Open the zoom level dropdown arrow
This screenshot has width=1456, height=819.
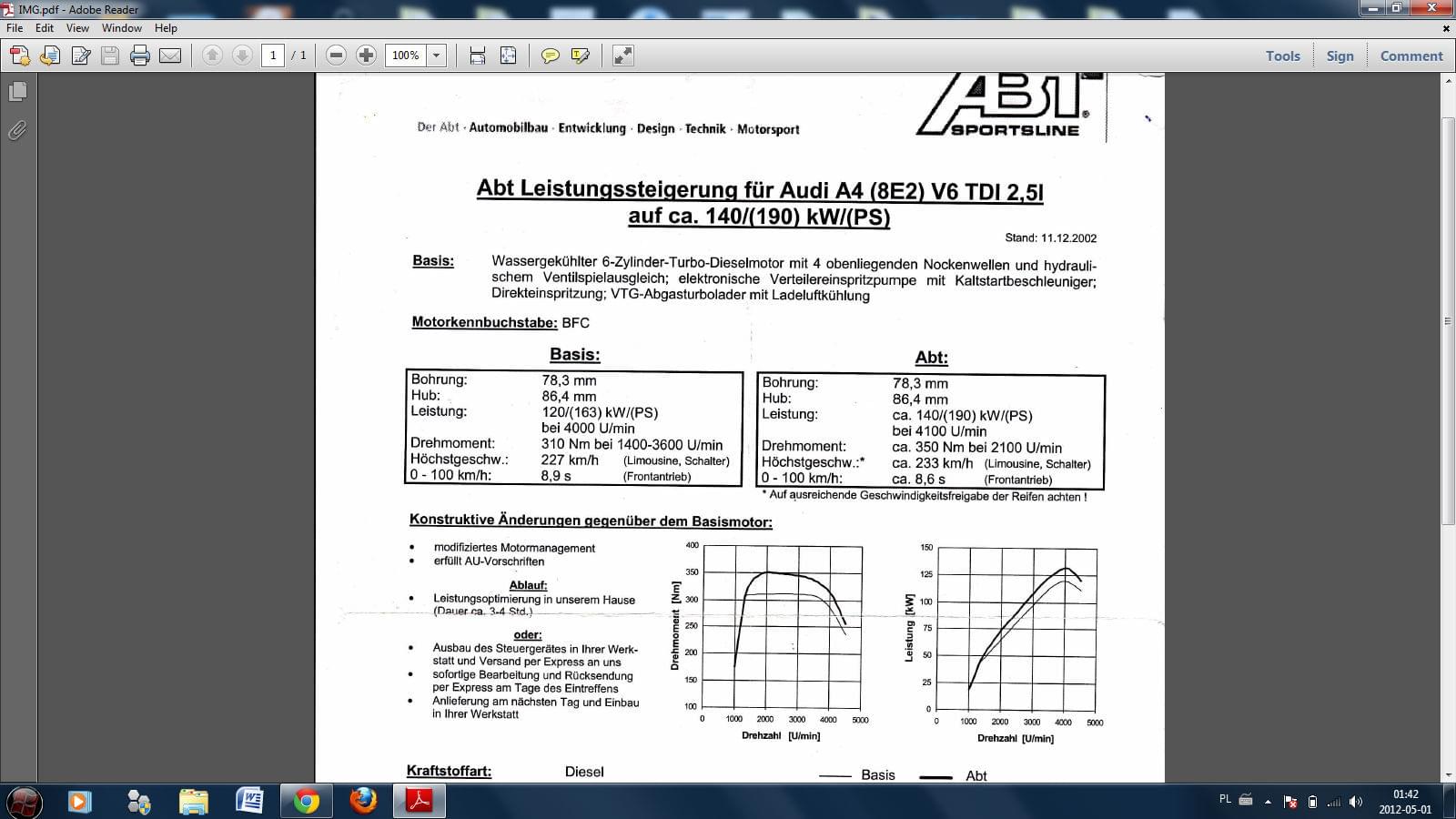[437, 56]
